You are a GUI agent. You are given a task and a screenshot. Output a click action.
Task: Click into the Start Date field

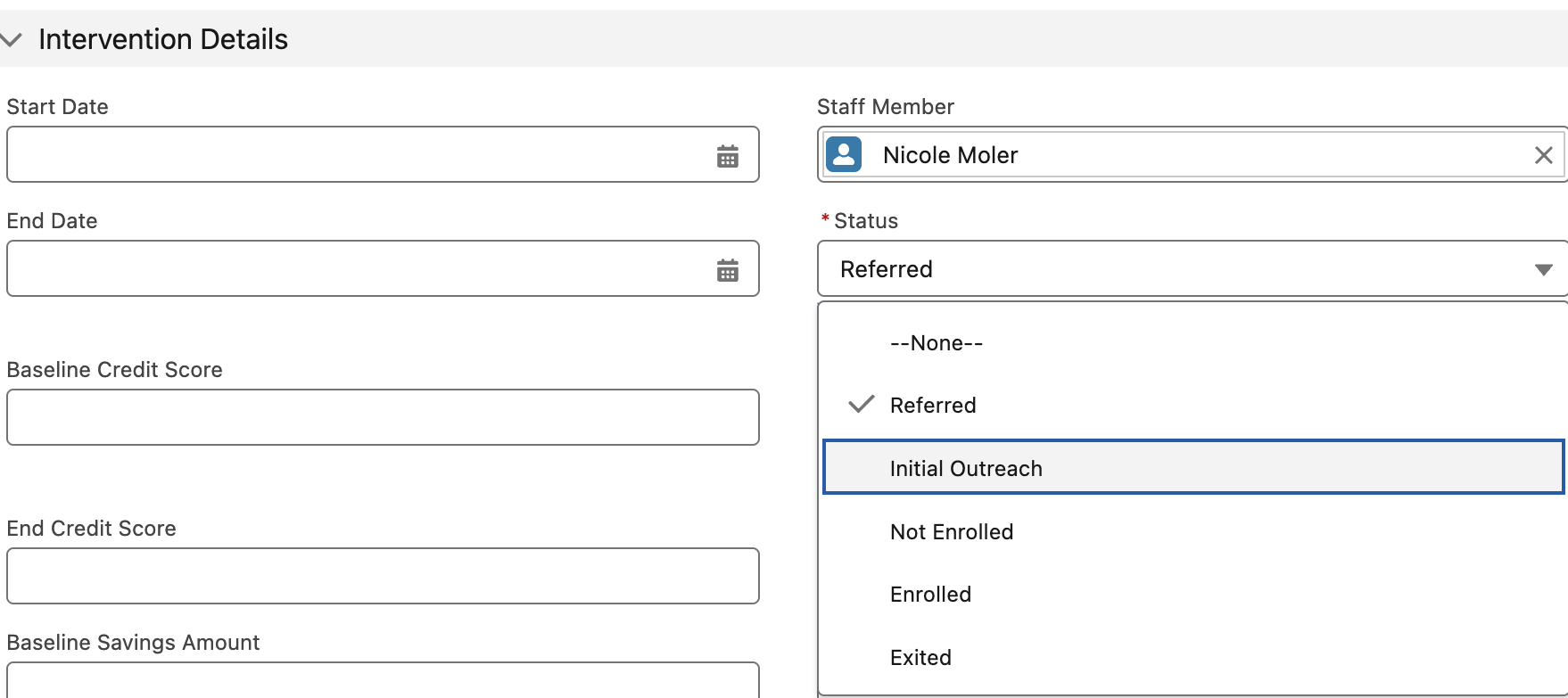click(383, 154)
